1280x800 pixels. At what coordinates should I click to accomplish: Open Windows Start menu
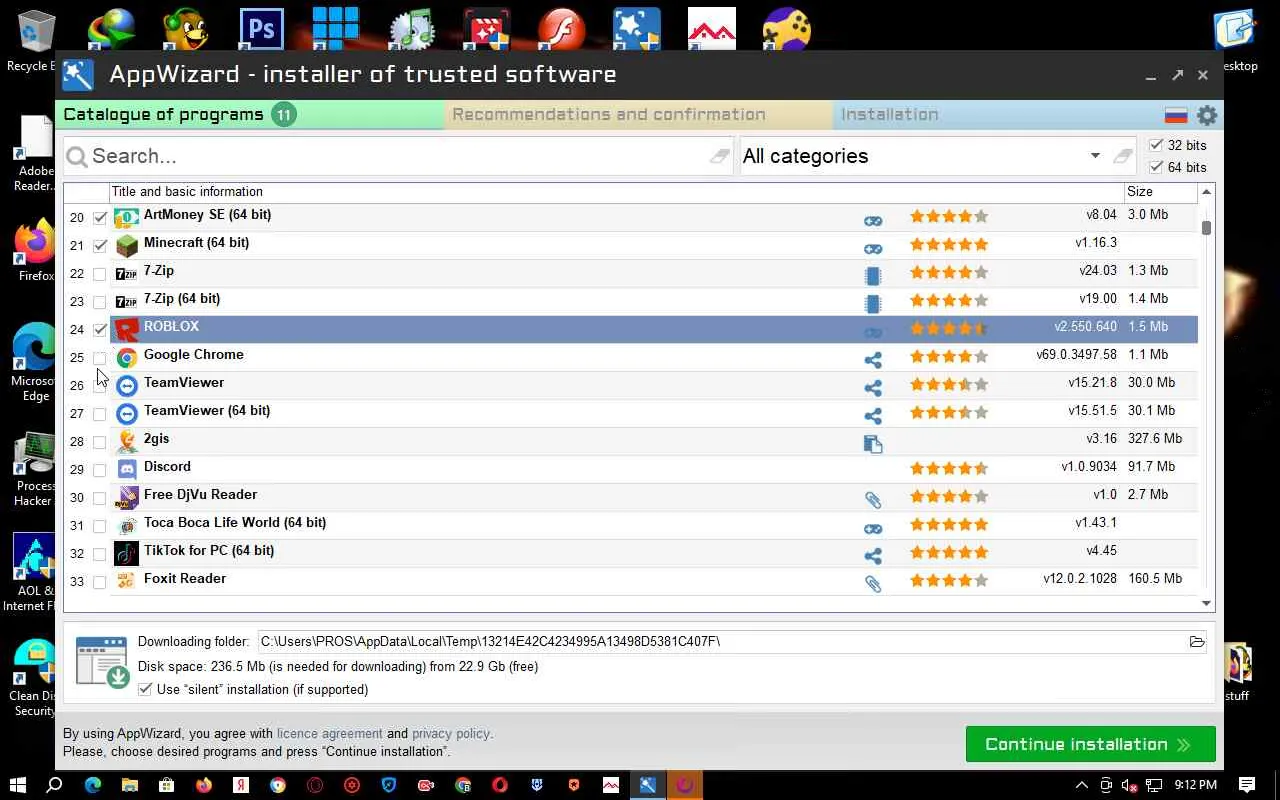(18, 785)
